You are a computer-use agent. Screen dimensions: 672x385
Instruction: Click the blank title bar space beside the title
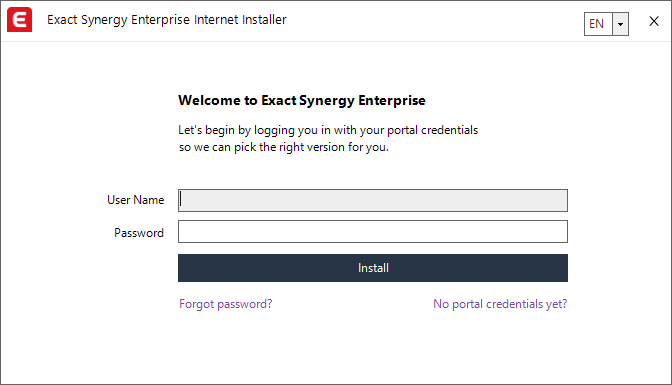coord(433,21)
